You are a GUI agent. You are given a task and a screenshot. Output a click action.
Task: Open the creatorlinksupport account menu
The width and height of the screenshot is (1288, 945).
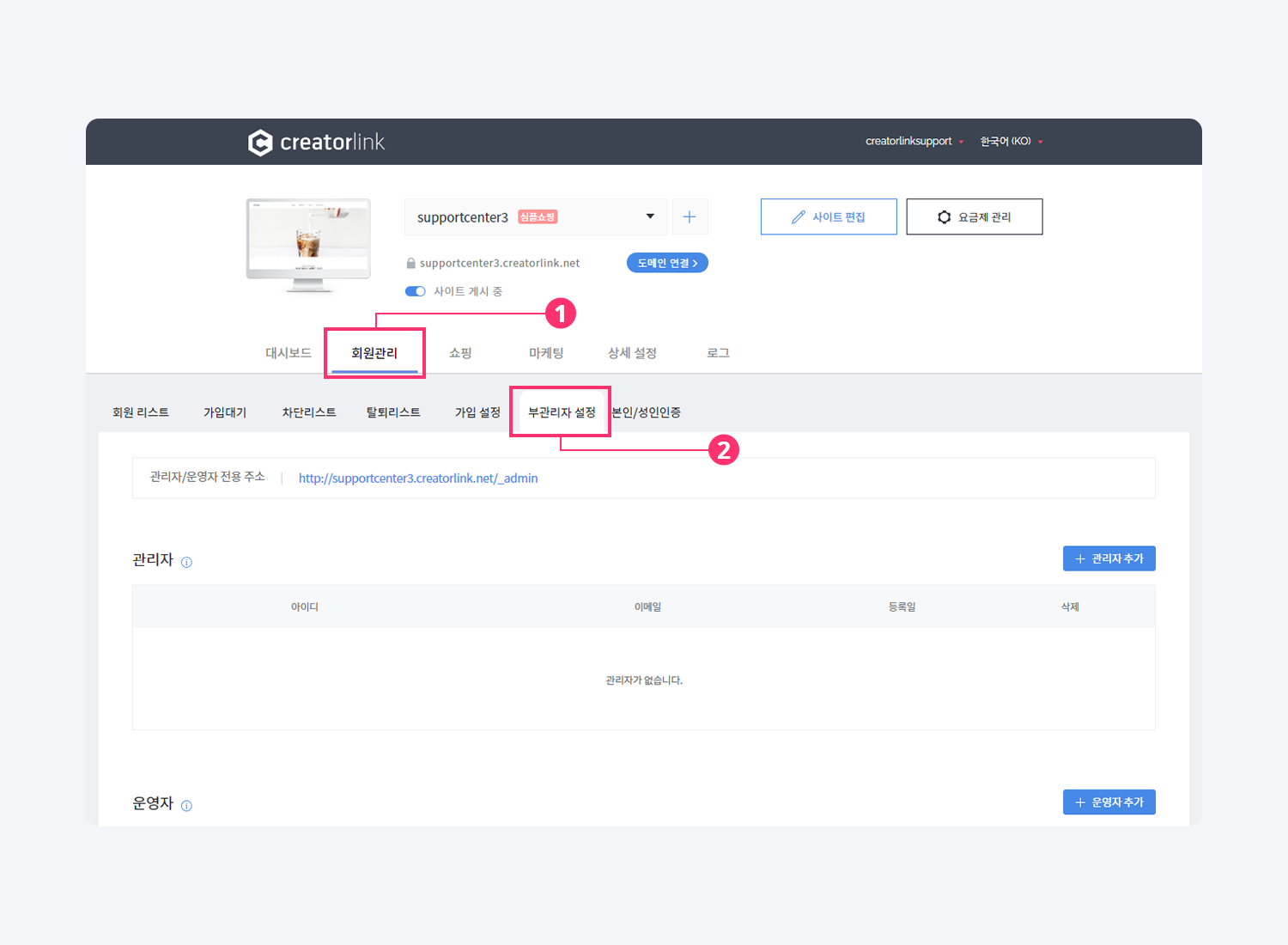914,142
